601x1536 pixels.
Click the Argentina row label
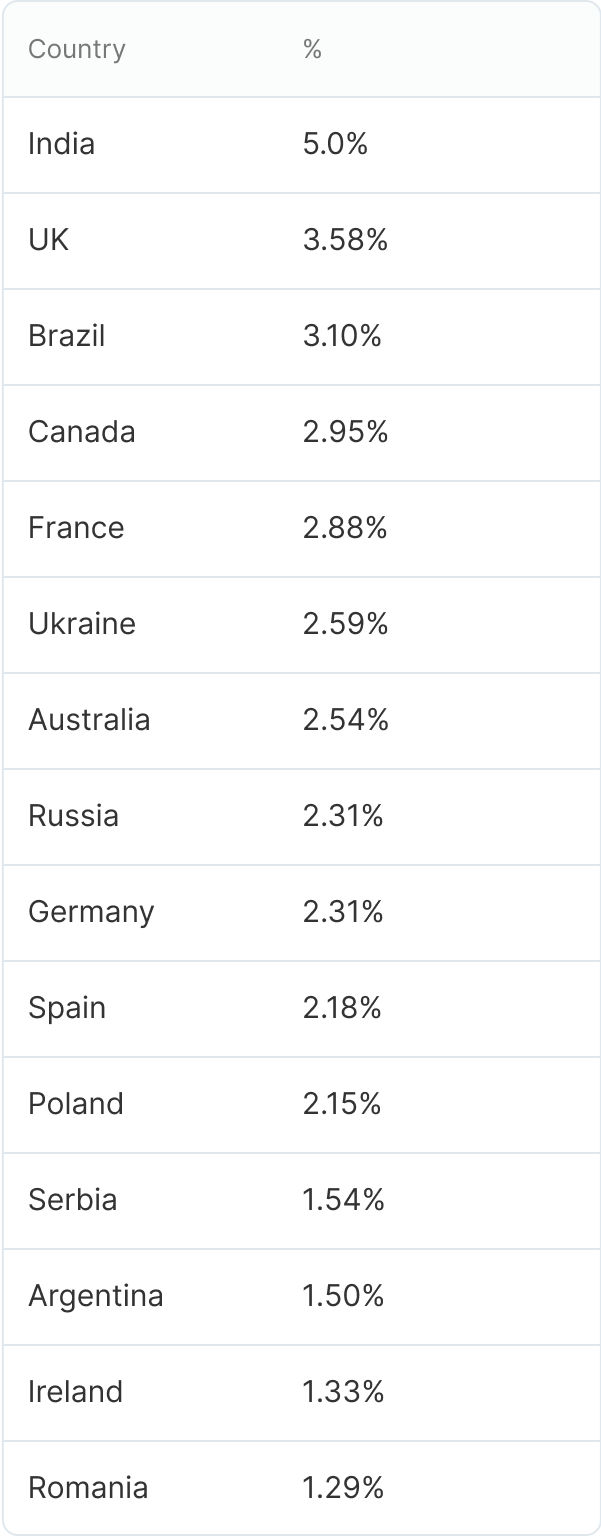point(96,1296)
